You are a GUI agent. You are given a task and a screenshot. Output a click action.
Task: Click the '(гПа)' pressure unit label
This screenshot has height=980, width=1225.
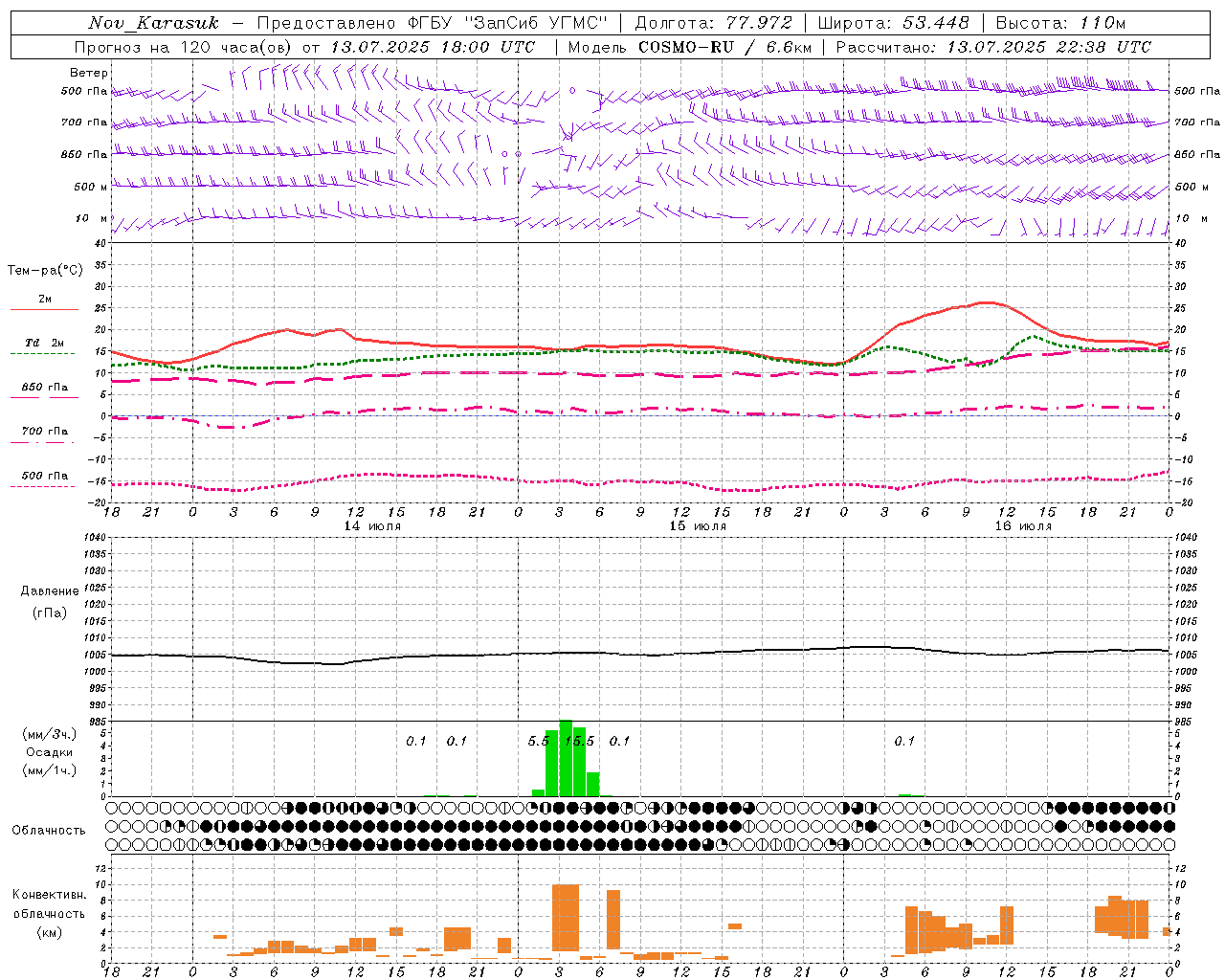click(x=50, y=613)
